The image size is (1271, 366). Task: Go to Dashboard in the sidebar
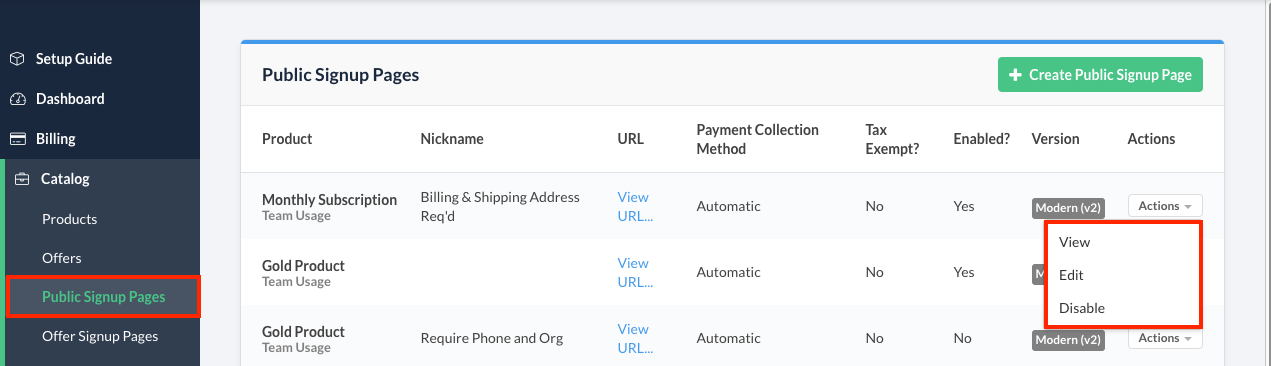70,99
